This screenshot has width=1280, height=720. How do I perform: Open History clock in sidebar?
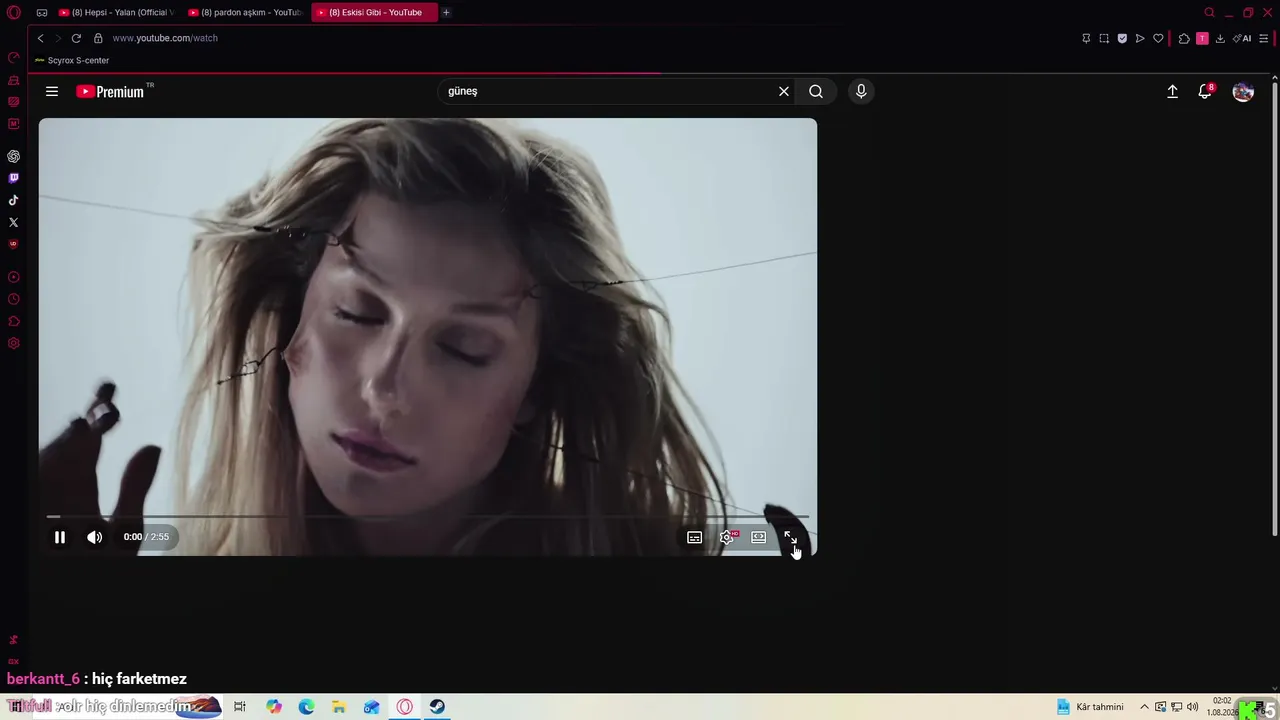(14, 299)
